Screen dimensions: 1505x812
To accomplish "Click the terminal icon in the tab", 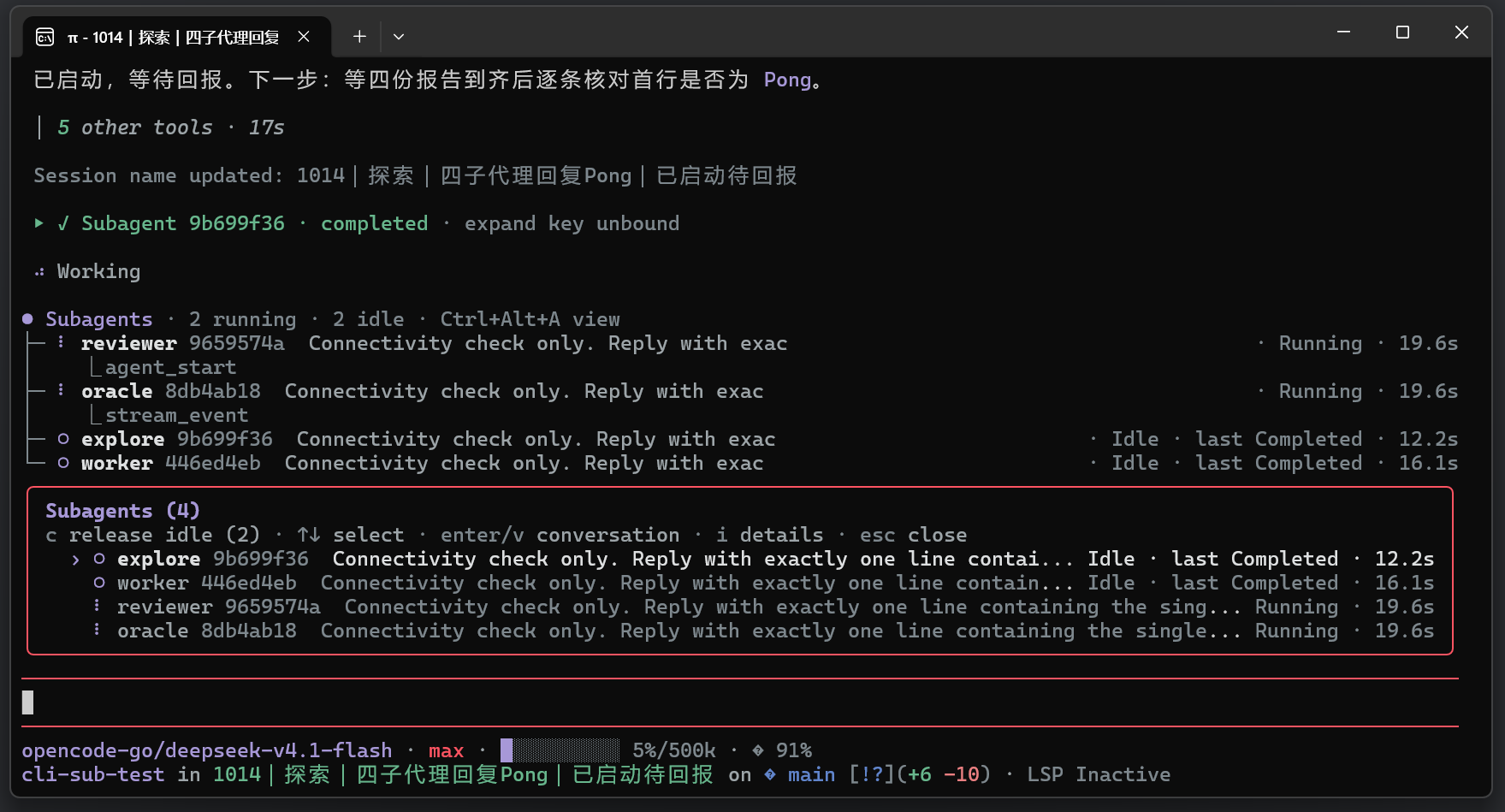I will (x=44, y=37).
